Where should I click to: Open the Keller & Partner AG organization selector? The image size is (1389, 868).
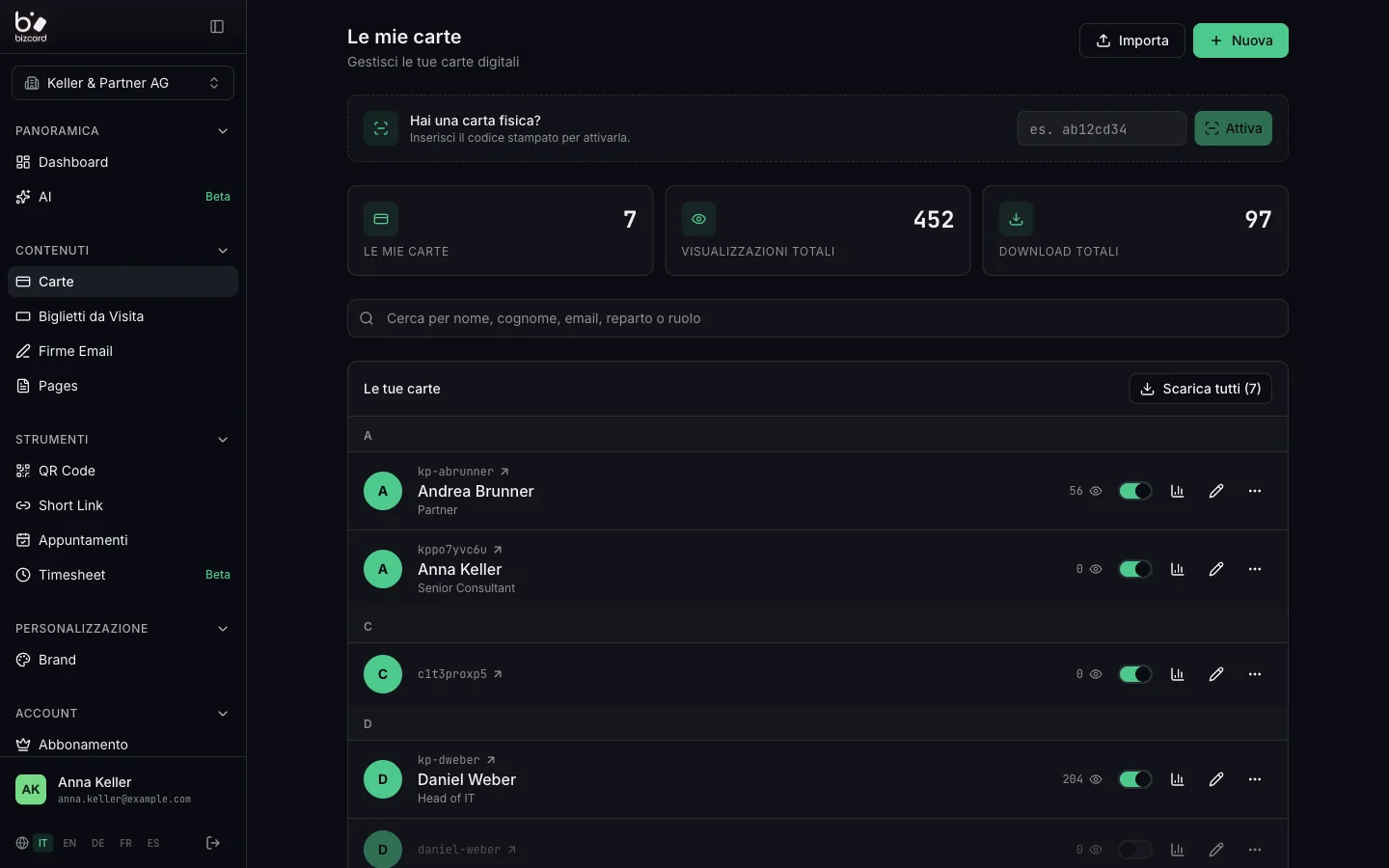pos(123,83)
